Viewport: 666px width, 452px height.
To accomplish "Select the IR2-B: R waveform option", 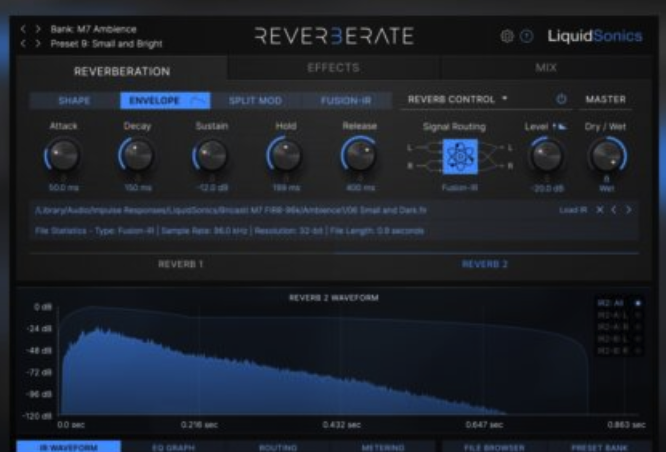I will pyautogui.click(x=620, y=351).
